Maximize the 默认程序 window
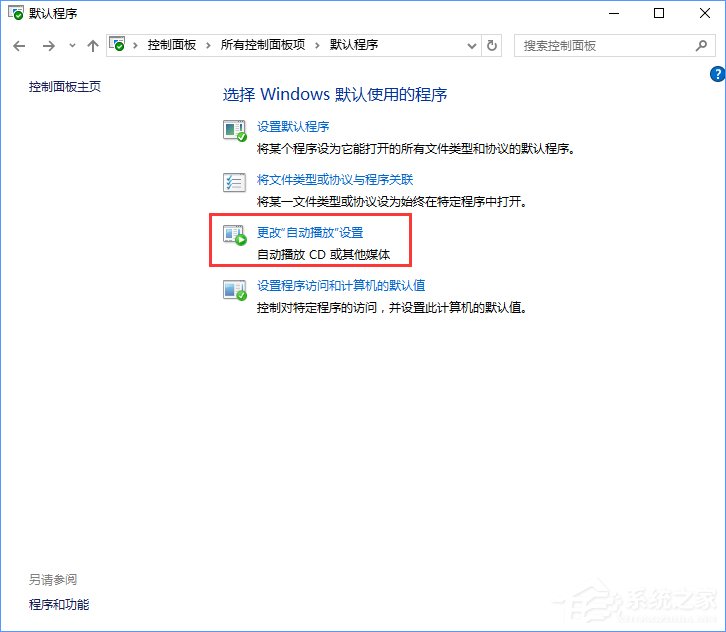 [659, 13]
